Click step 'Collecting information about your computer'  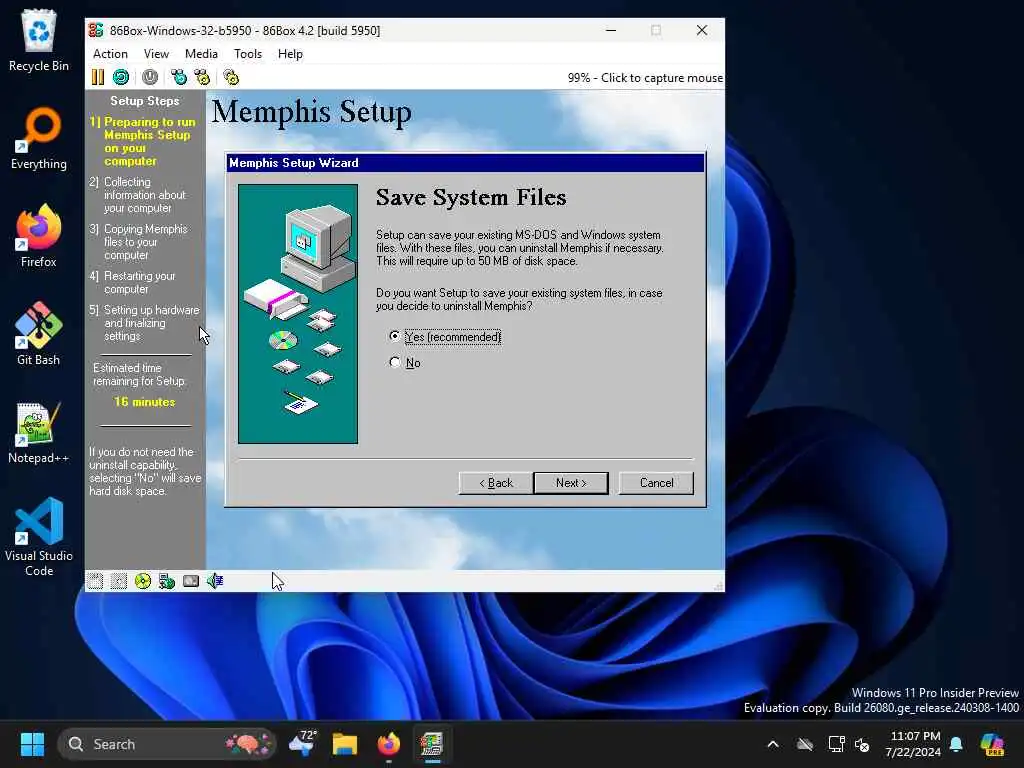tap(140, 195)
